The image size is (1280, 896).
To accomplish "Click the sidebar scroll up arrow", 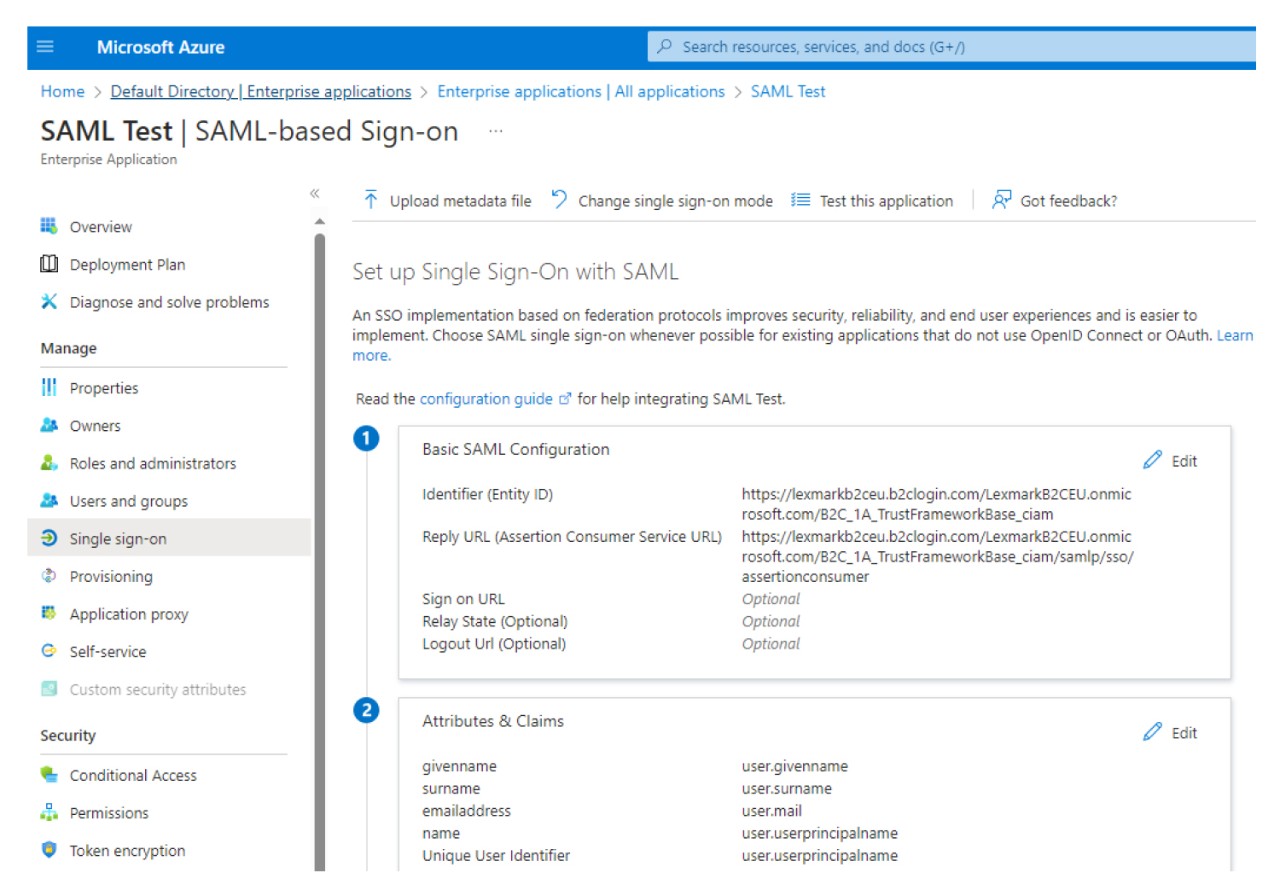I will 320,221.
